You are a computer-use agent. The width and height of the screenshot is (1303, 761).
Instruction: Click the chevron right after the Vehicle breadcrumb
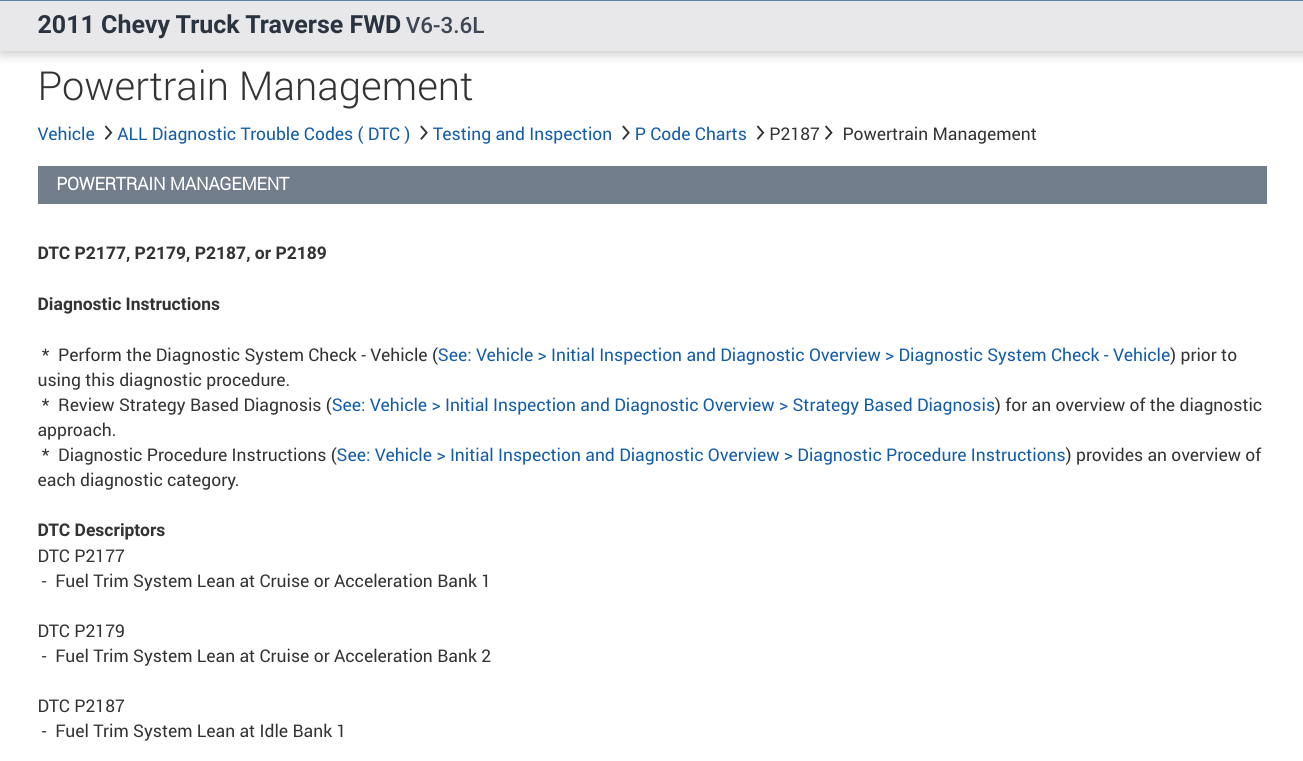107,133
